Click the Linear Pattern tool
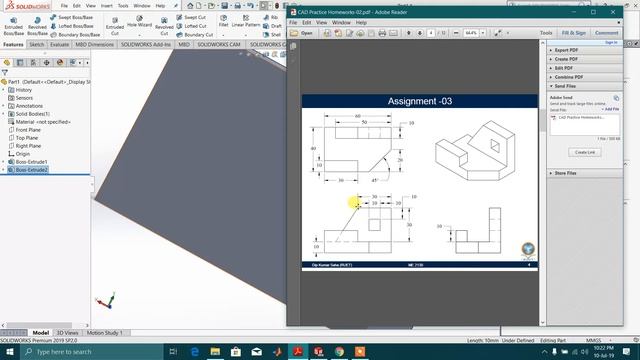This screenshot has width=640, height=360. point(246,21)
